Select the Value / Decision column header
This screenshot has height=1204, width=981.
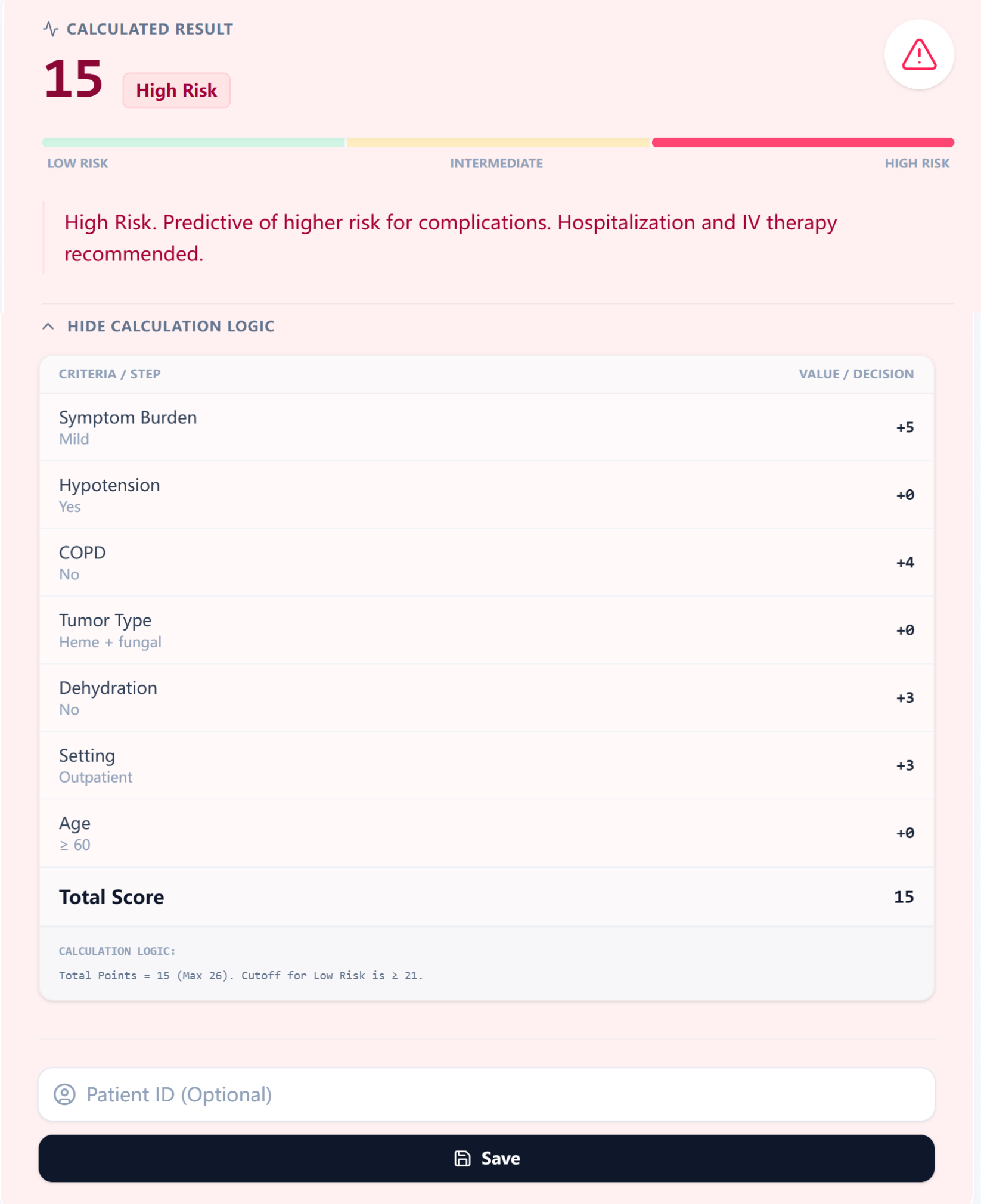point(856,374)
